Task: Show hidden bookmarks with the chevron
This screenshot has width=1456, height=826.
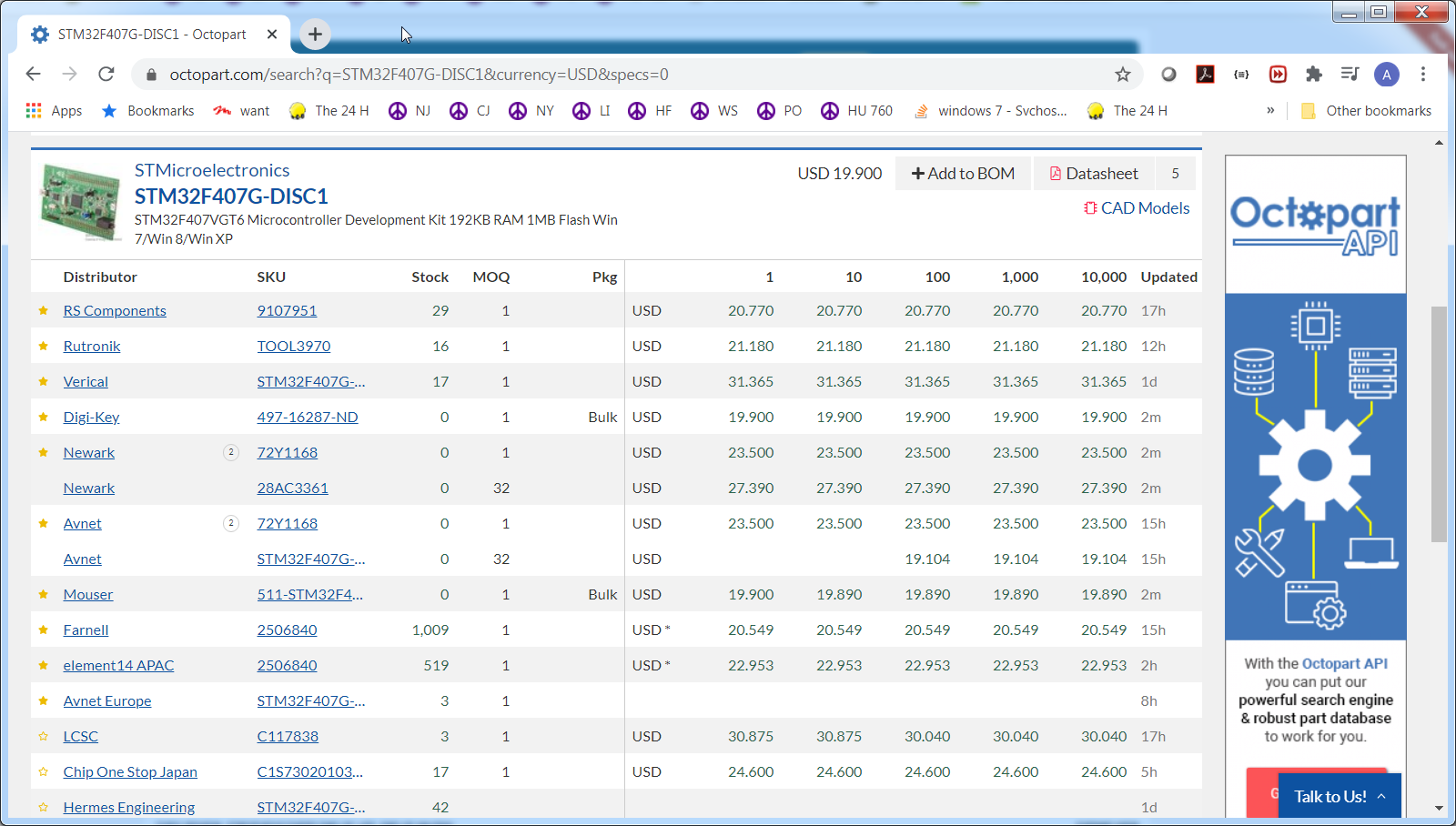Action: (x=1270, y=111)
